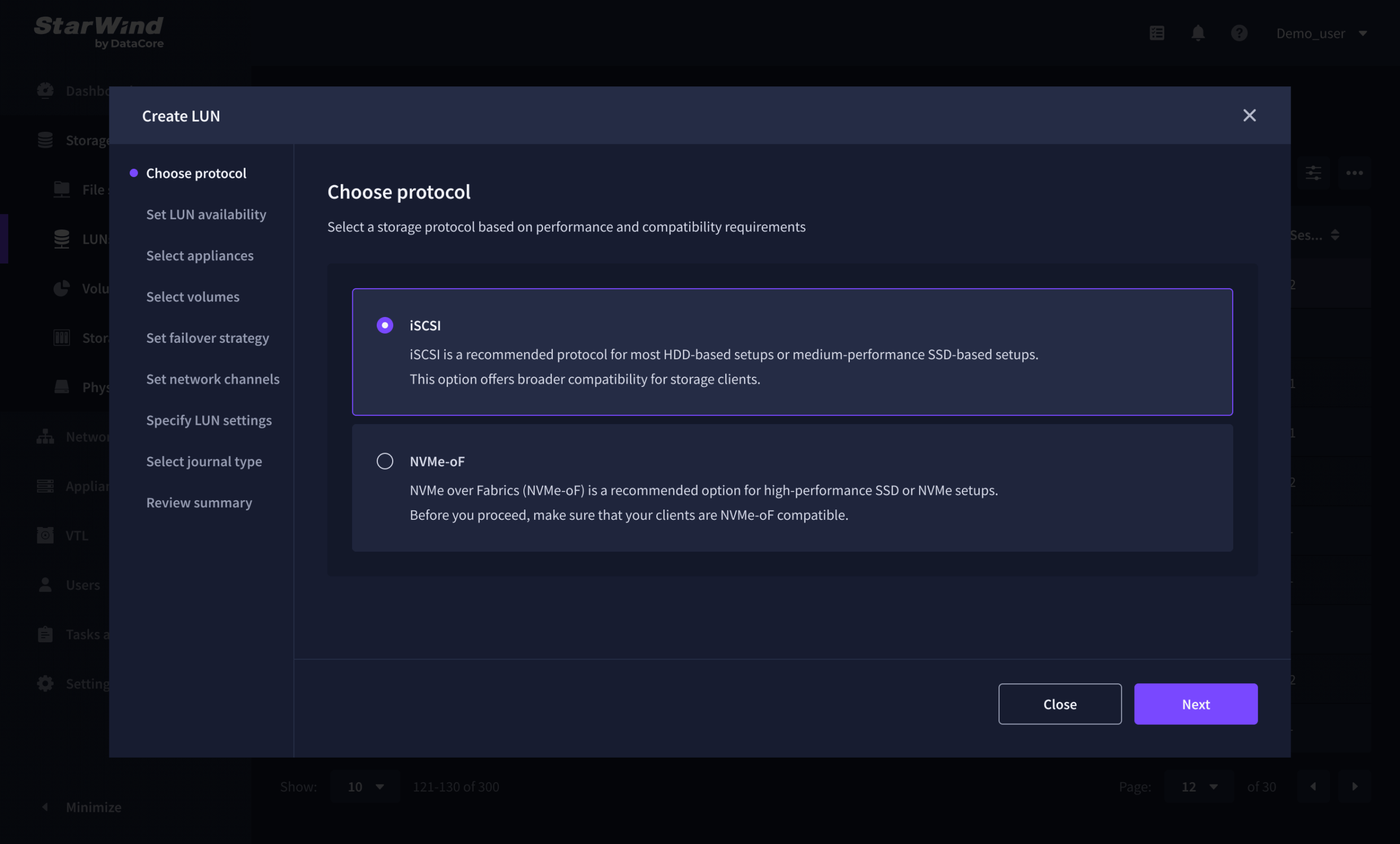Go to Set LUN availability step

tap(206, 214)
